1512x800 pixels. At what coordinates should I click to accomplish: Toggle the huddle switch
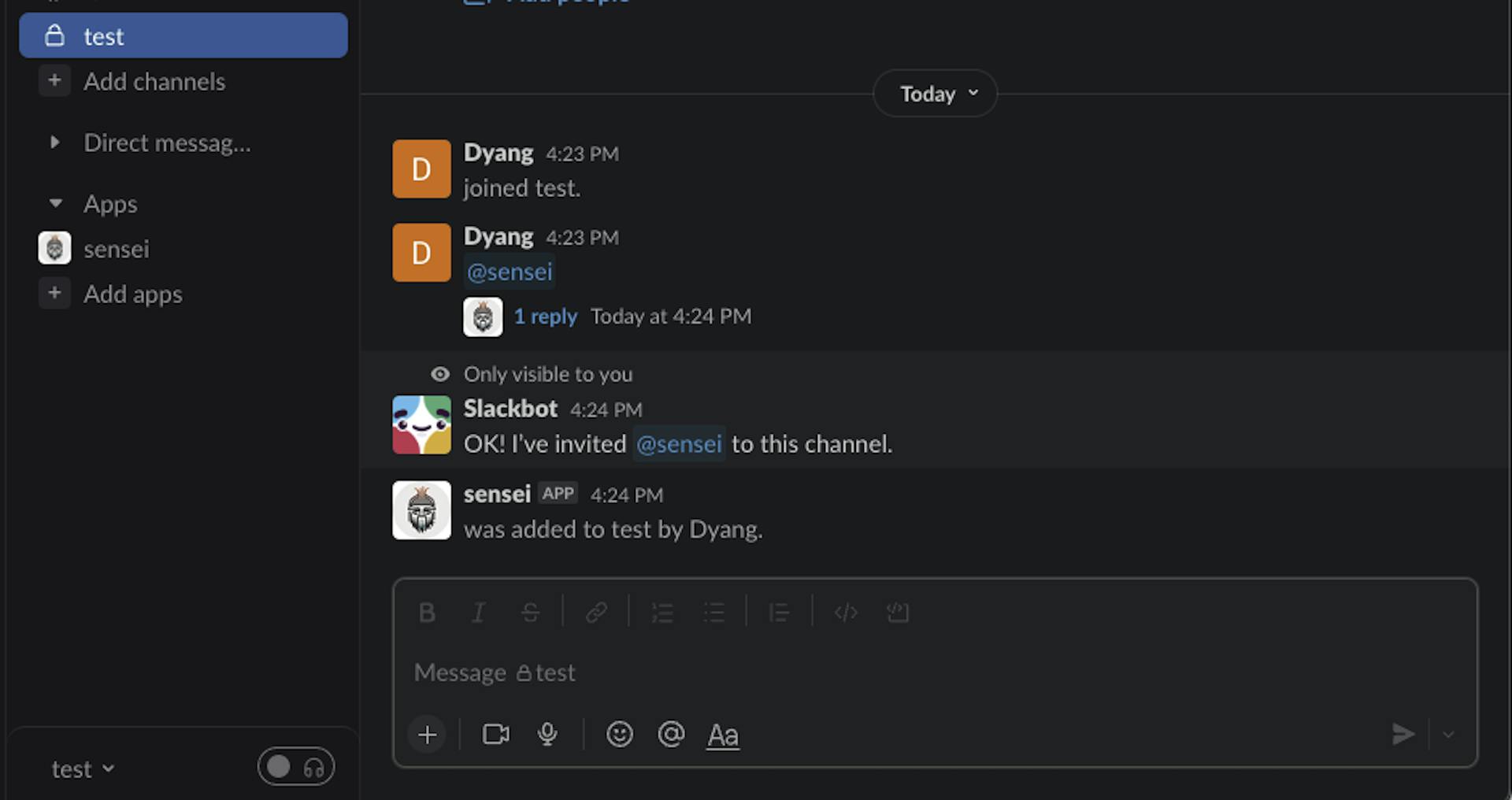pos(296,767)
